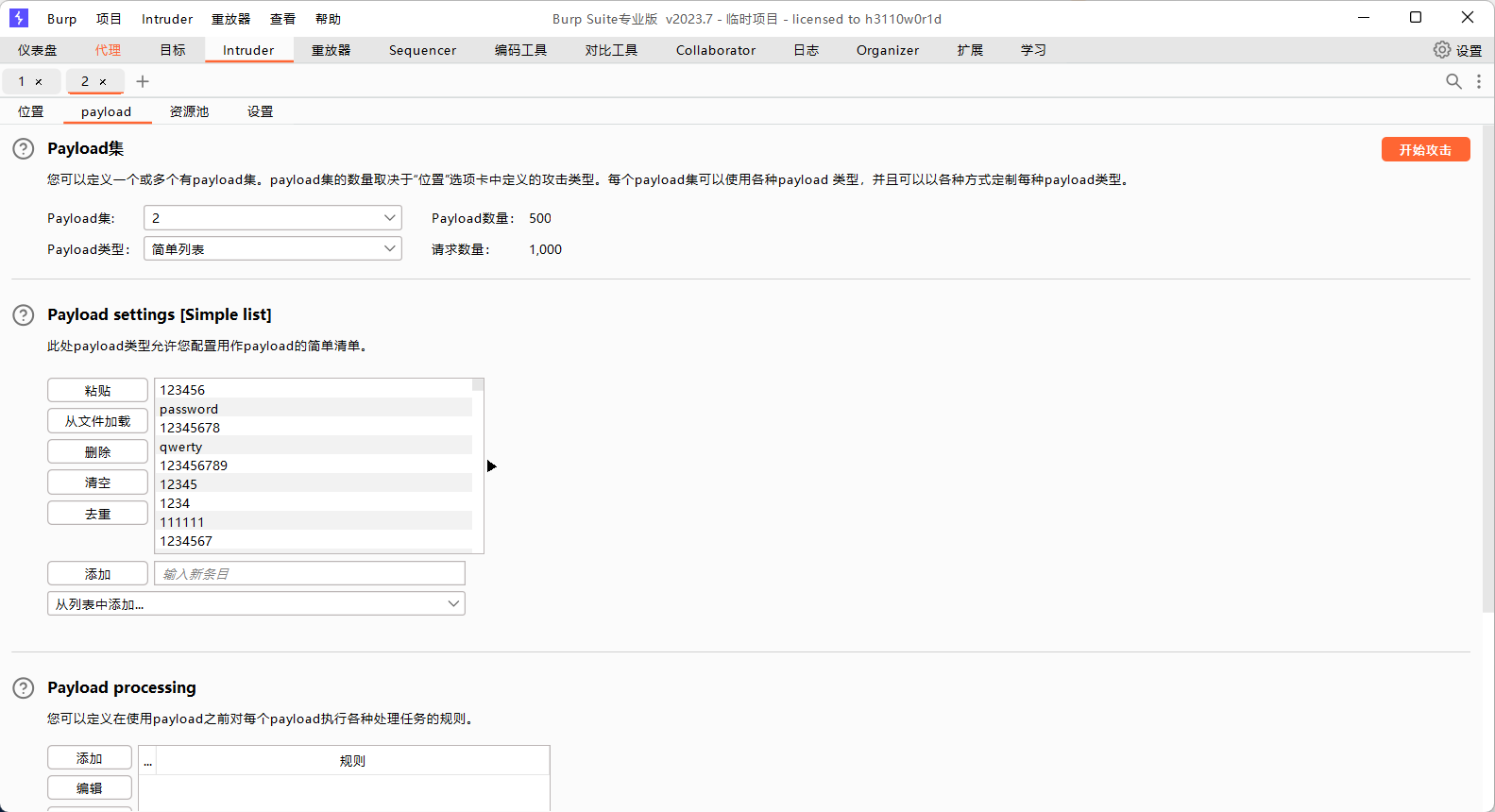Viewport: 1495px width, 812px height.
Task: Switch to the Organizer tab
Action: point(888,50)
